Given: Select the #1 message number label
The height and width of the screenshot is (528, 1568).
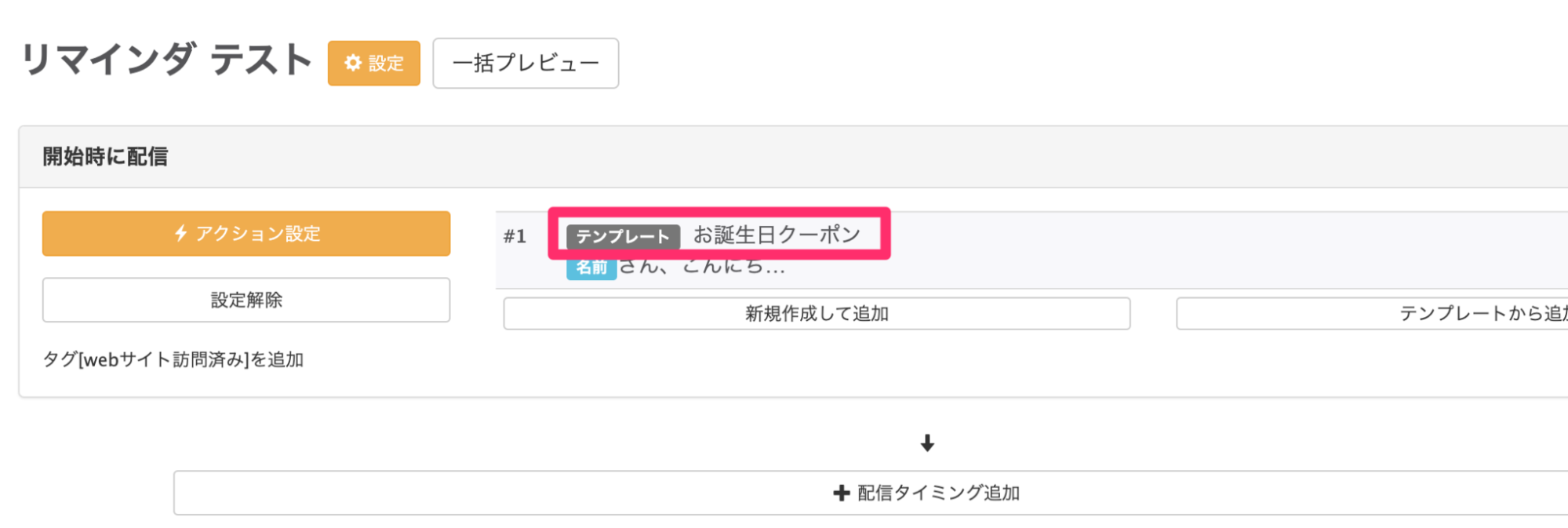Looking at the screenshot, I should click(x=517, y=234).
